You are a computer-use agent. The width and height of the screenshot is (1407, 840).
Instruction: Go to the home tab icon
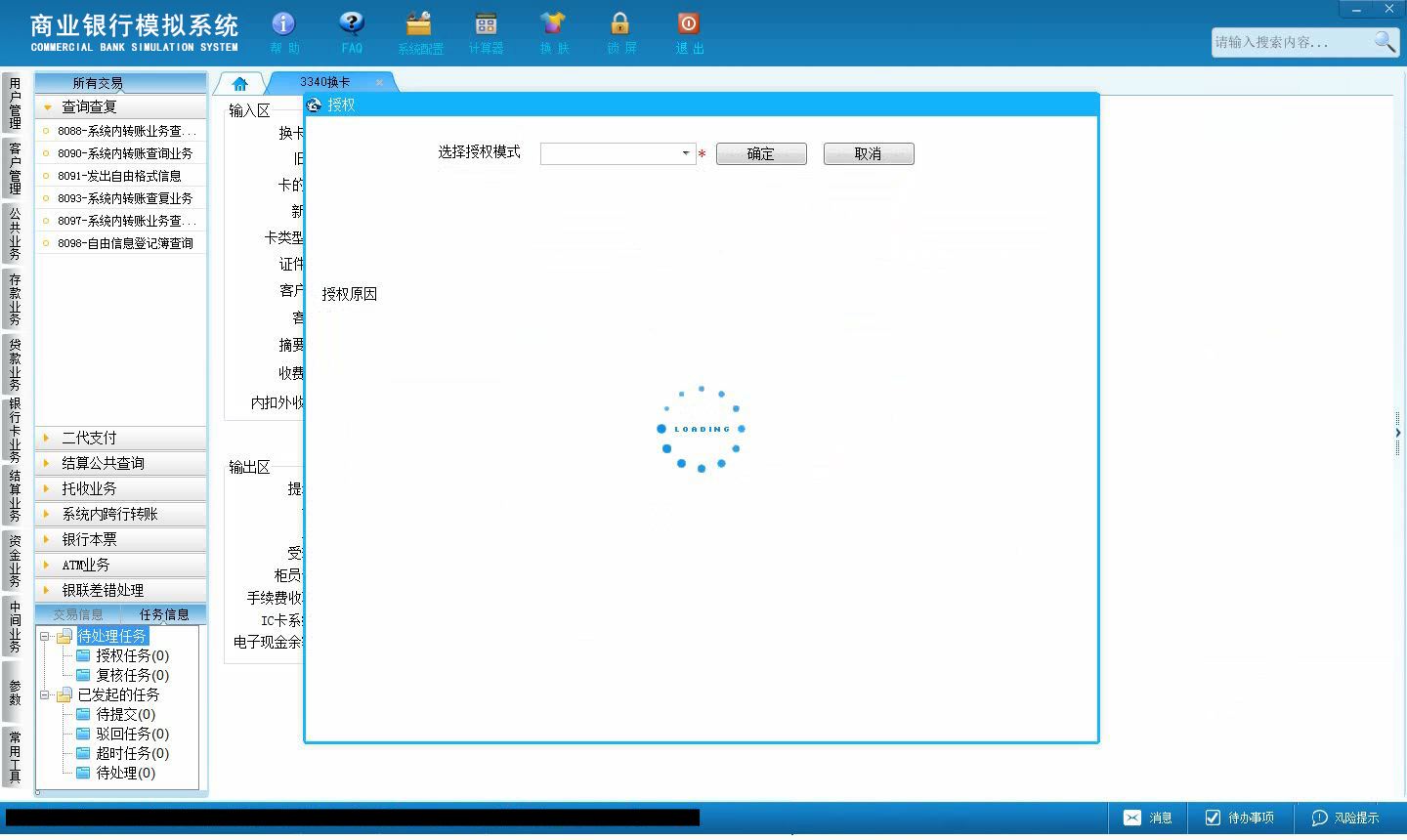click(x=240, y=83)
